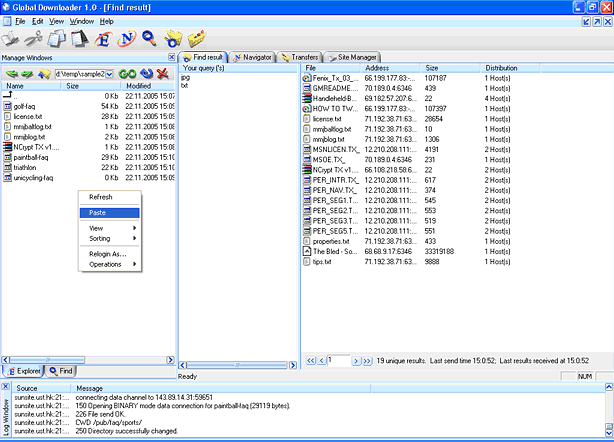
Task: Select MSNLICEN.TX_ result row
Action: [335, 150]
